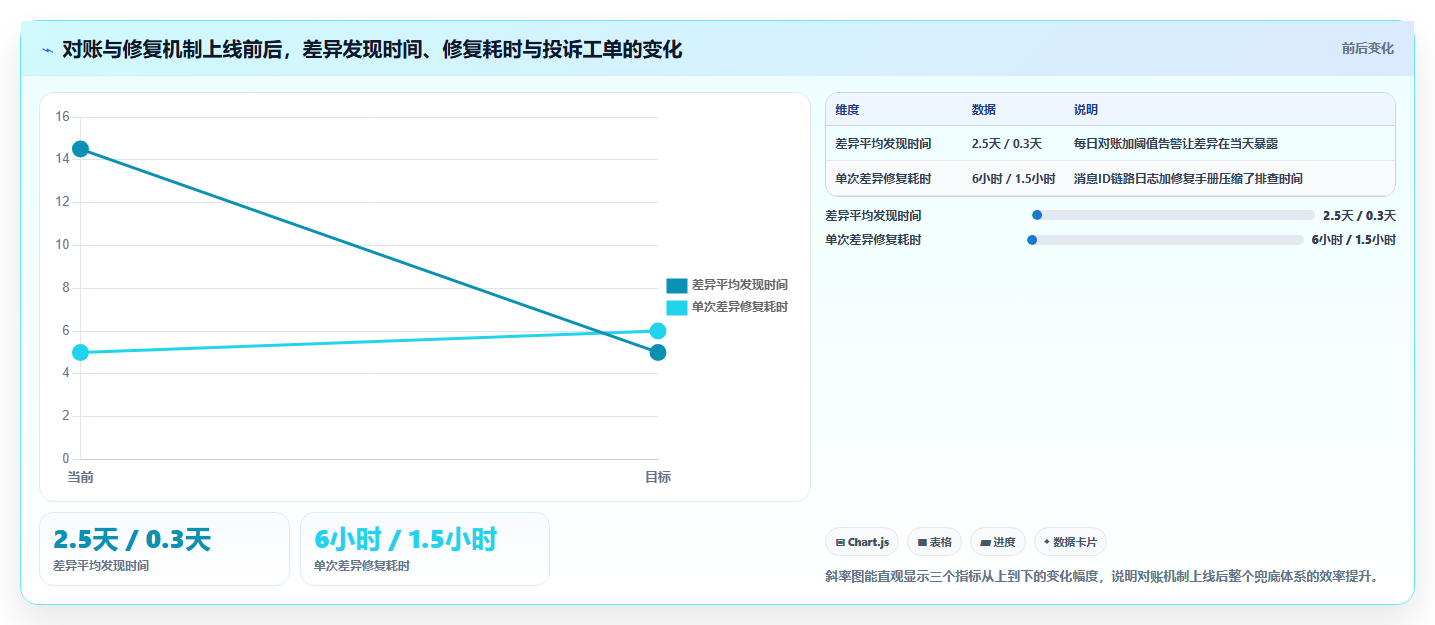This screenshot has height=625, width=1435.
Task: Click the 数据卡片 chip star icon
Action: coord(1047,542)
